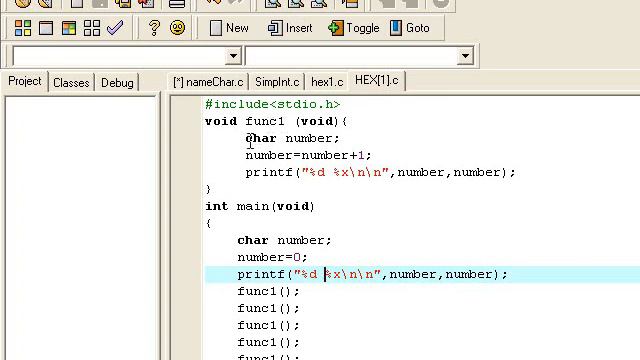
Task: Click the func1(); call right below highlighted printf
Action: click(x=268, y=291)
